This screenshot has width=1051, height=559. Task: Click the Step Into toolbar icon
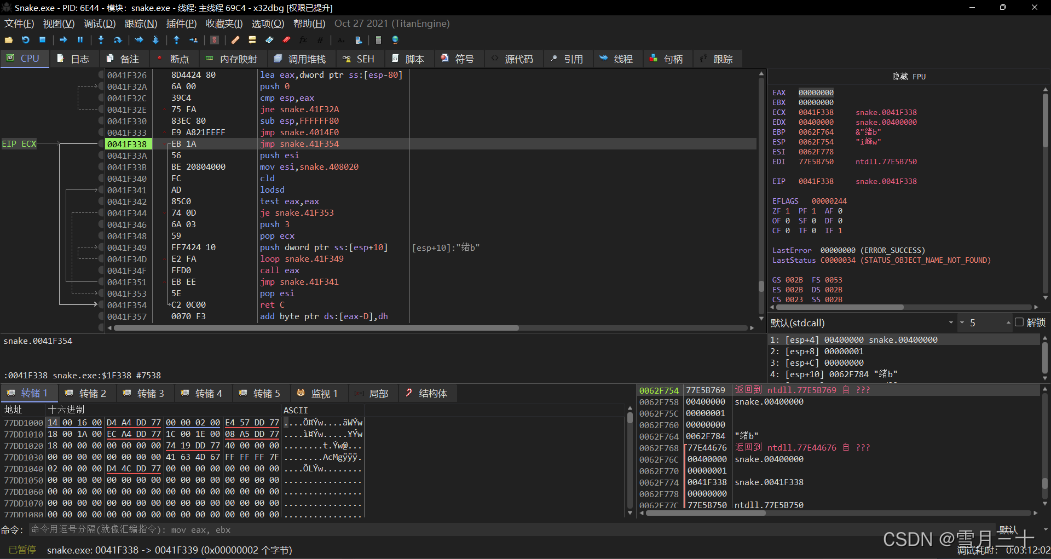[101, 40]
